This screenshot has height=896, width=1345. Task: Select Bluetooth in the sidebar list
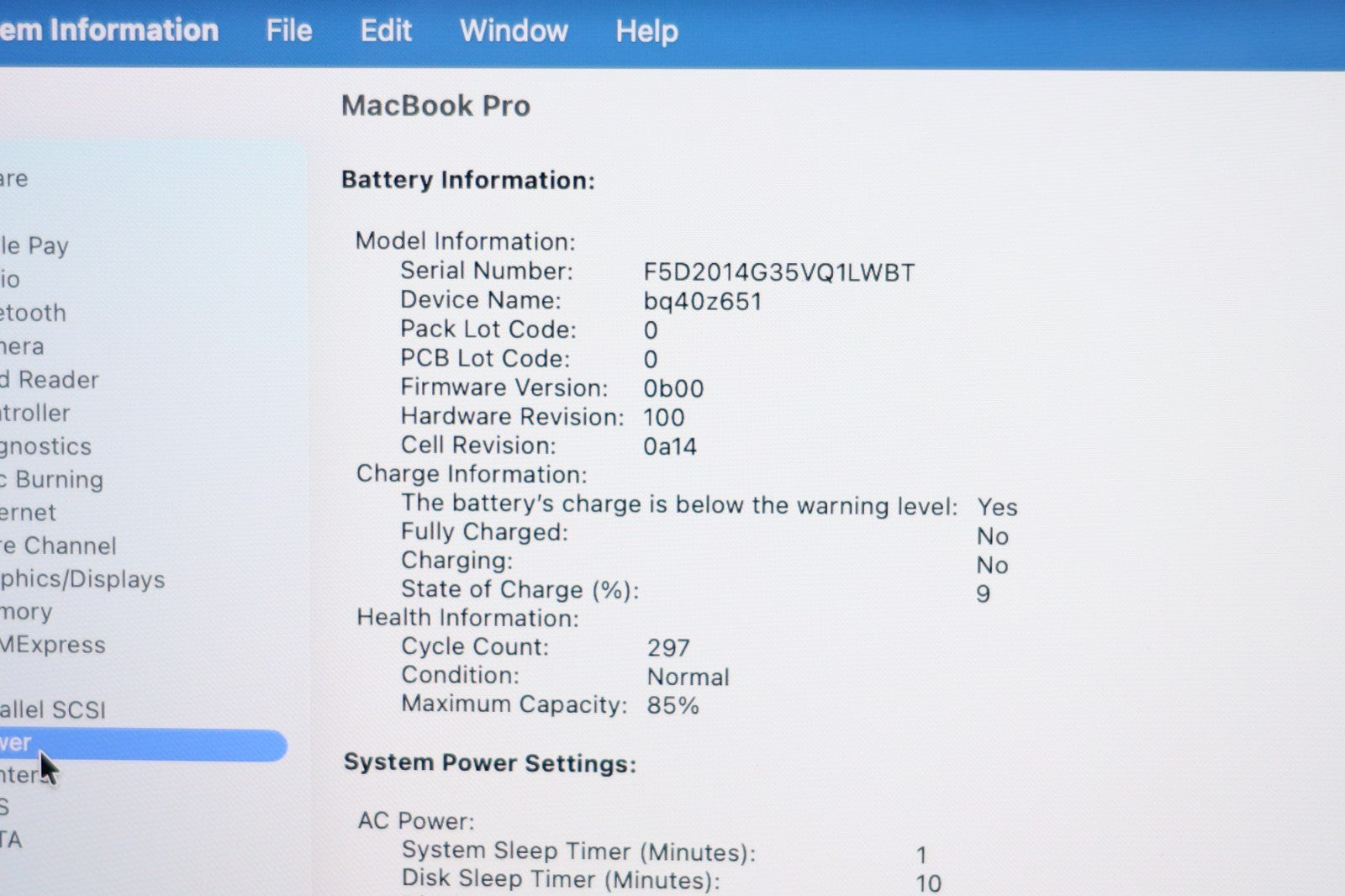coord(33,313)
